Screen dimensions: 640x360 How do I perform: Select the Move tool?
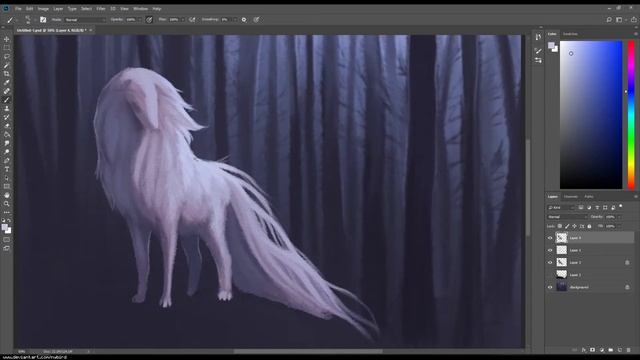click(7, 39)
